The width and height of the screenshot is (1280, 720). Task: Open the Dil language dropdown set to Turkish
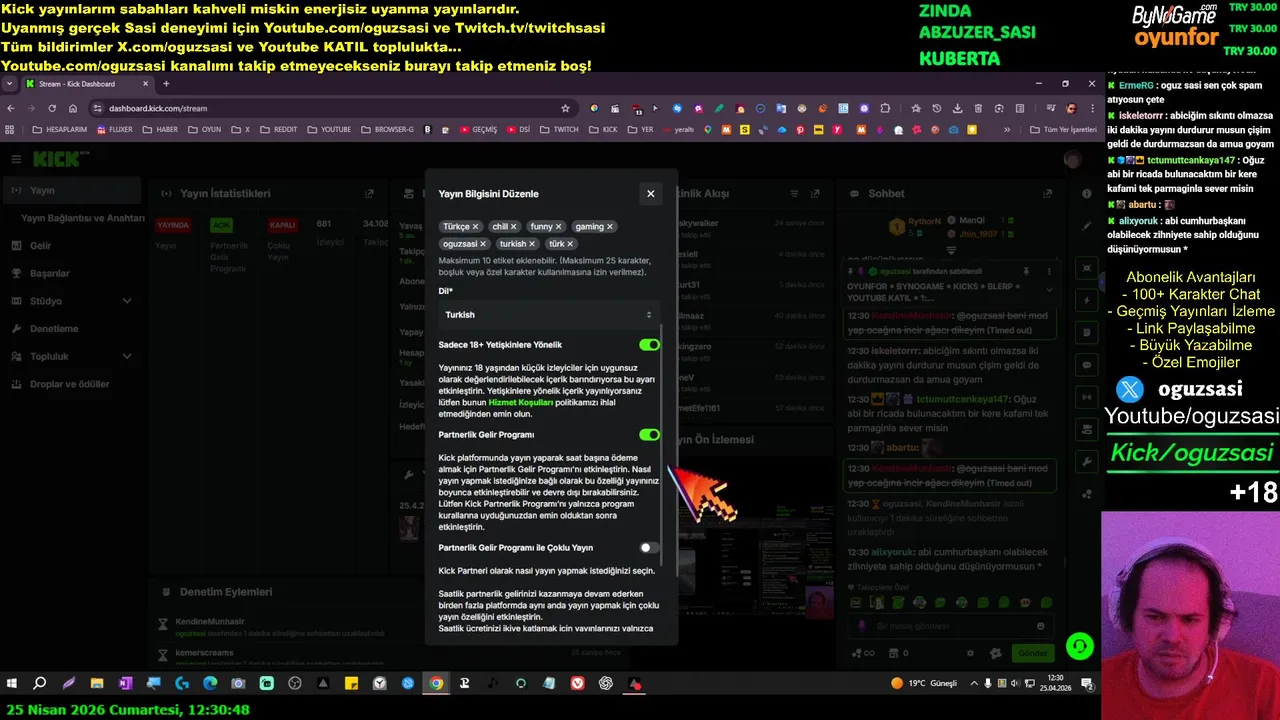coord(548,314)
